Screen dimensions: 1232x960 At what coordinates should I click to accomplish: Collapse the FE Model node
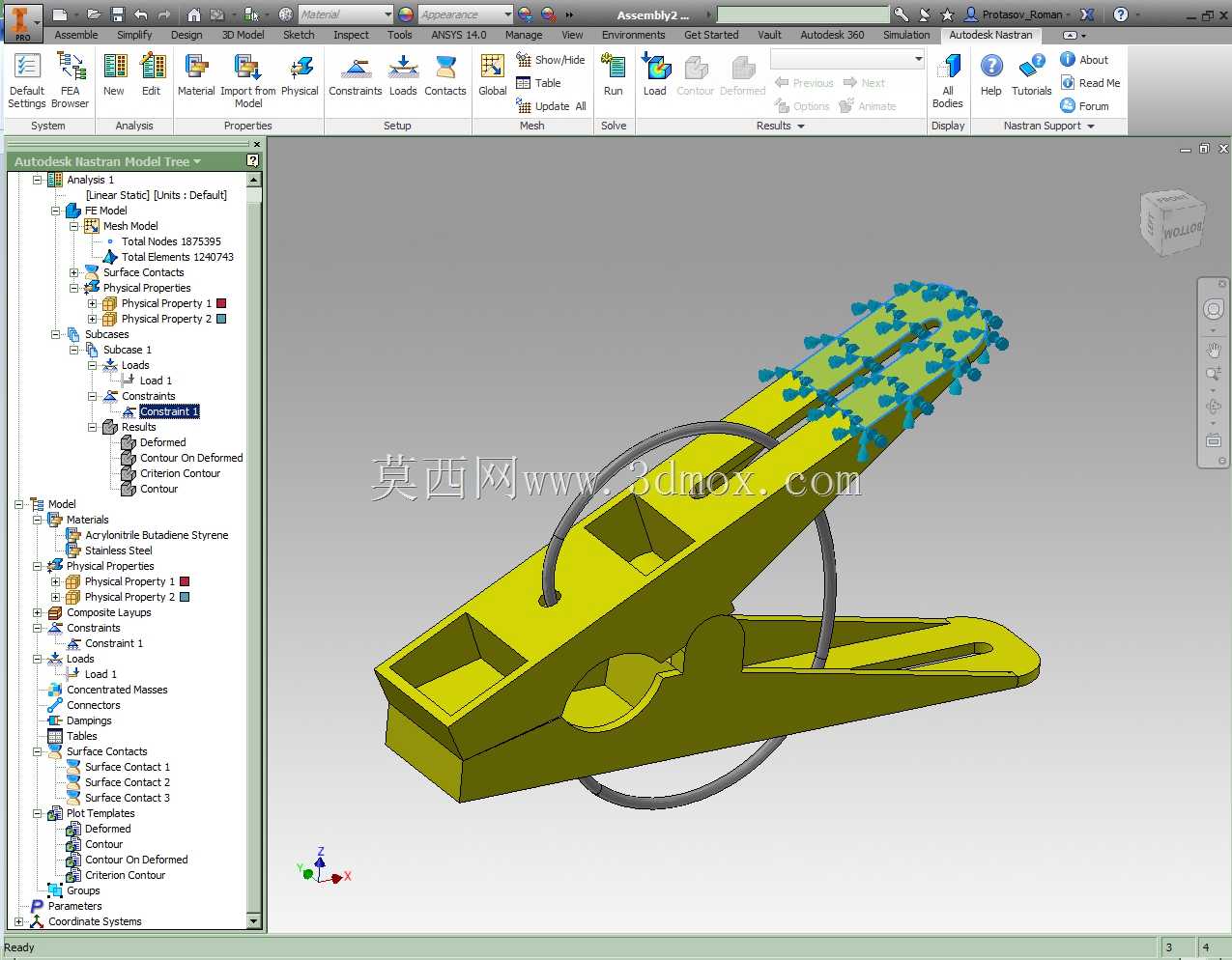(56, 211)
